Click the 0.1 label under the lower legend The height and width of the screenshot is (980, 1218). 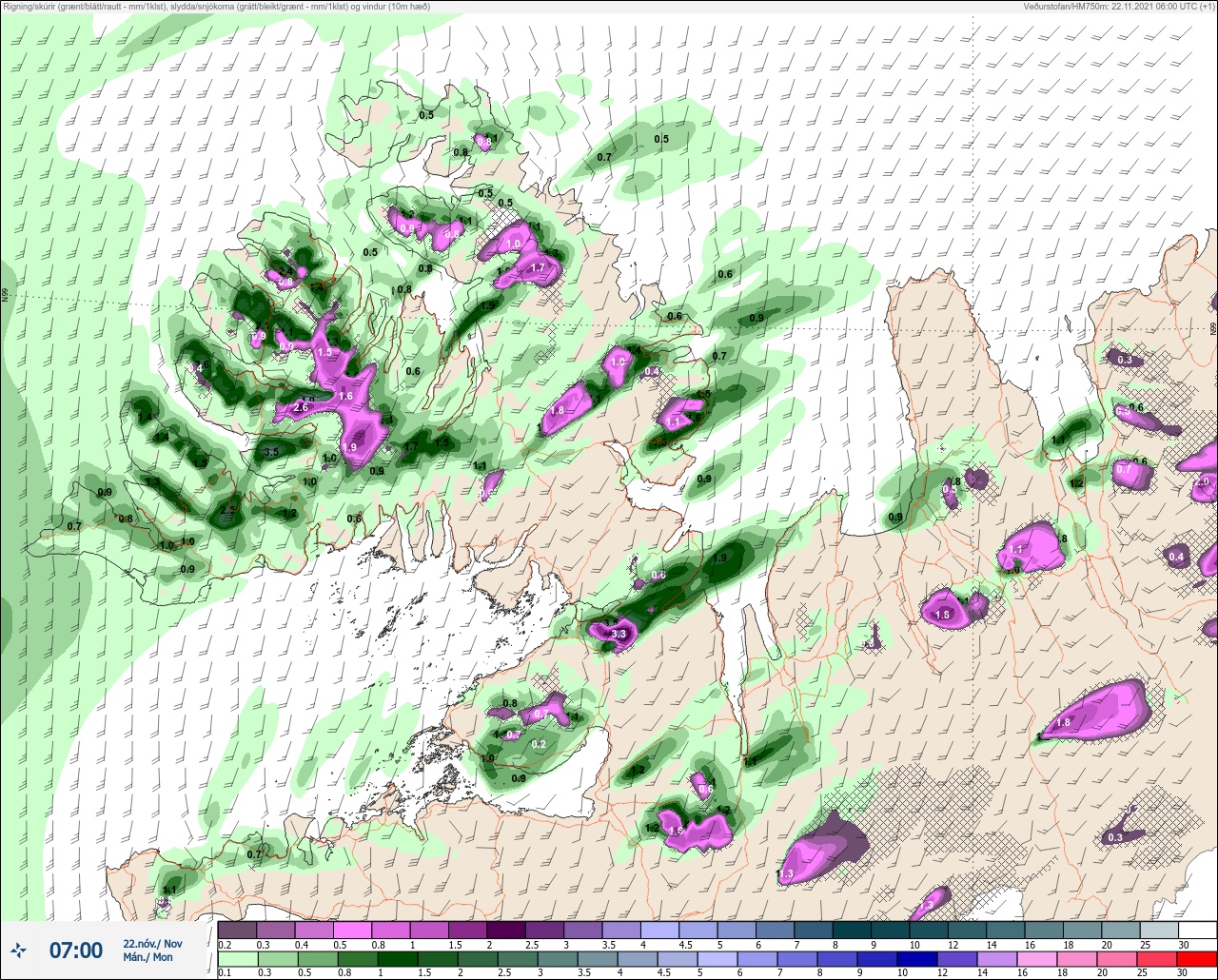tap(226, 973)
